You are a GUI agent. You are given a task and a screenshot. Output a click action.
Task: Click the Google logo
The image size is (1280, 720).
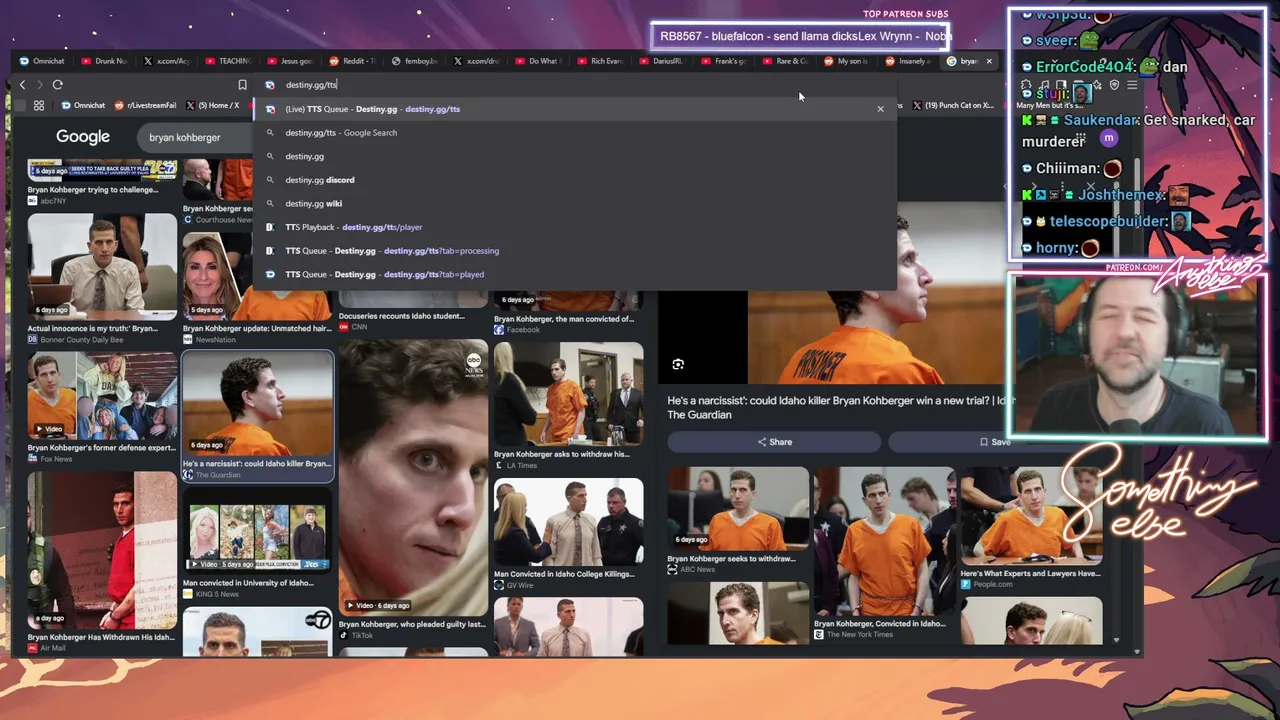pos(83,137)
